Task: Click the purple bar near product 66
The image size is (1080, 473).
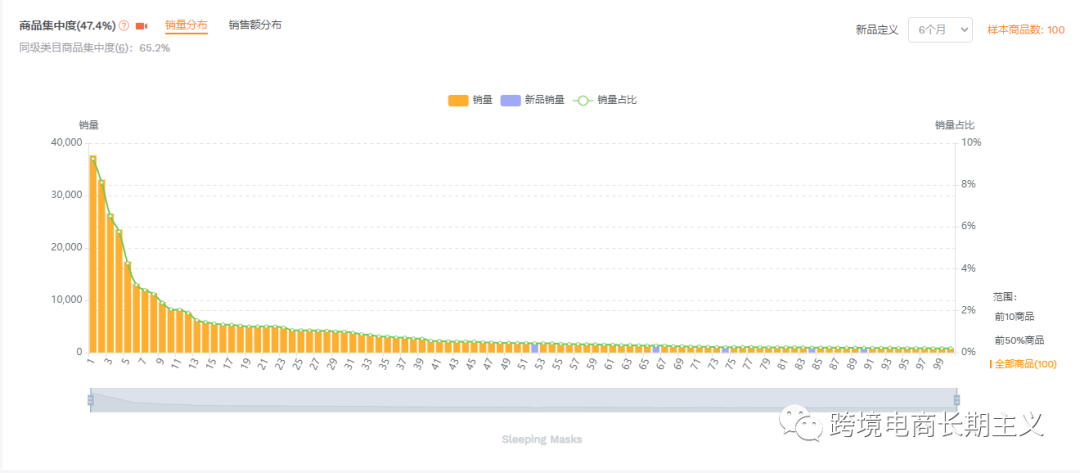Action: pos(656,349)
